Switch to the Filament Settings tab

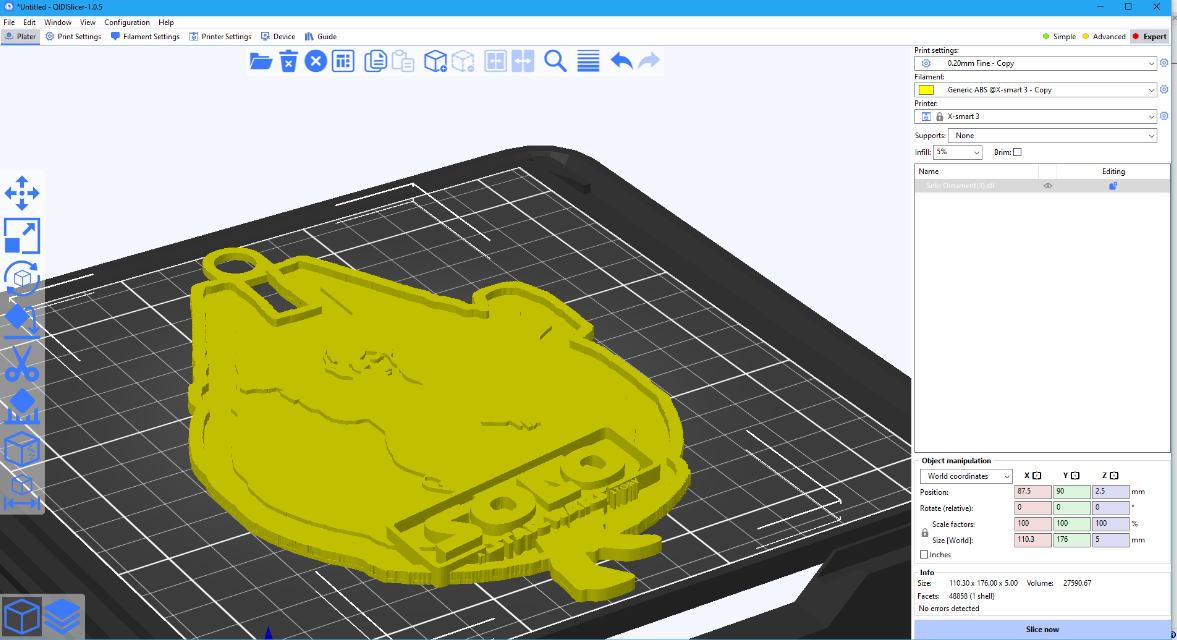pos(145,36)
